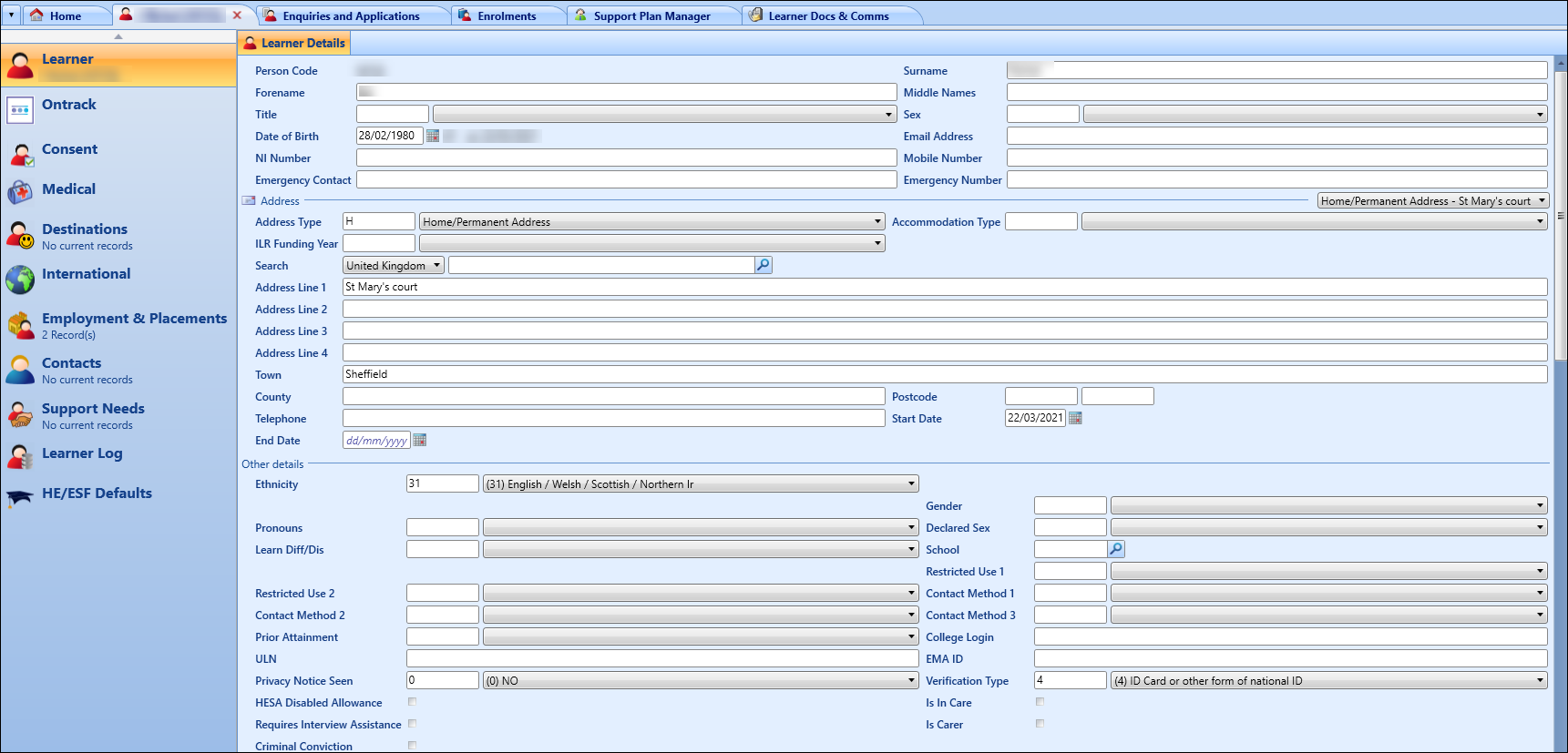Open the Start Date calendar picker
The image size is (1568, 753).
coord(1075,418)
